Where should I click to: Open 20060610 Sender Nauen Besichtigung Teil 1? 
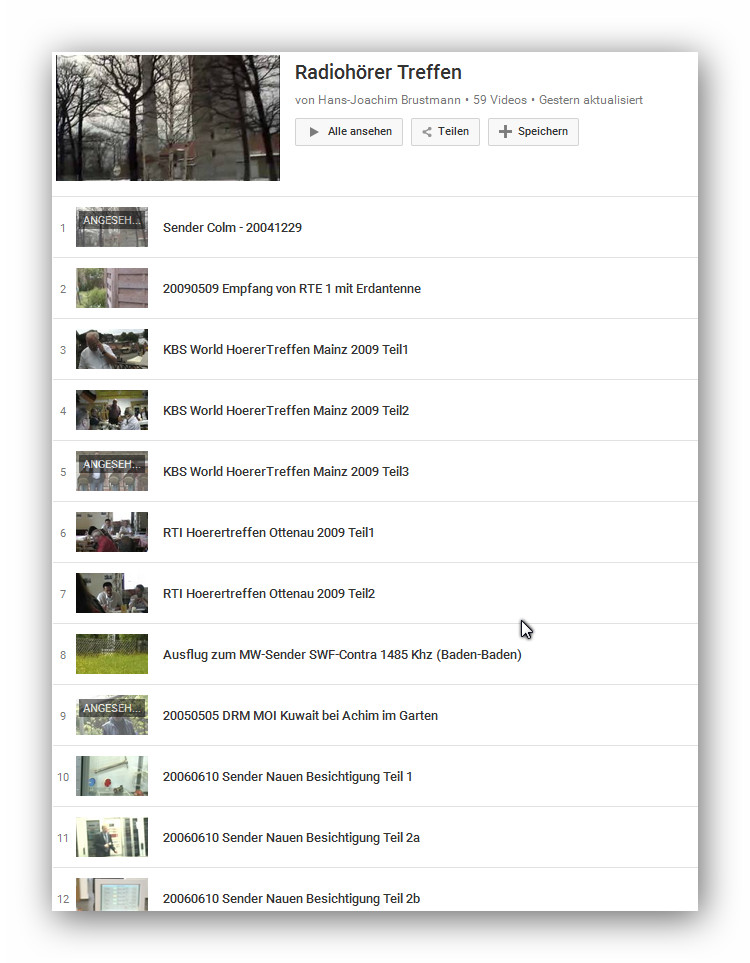pyautogui.click(x=287, y=777)
